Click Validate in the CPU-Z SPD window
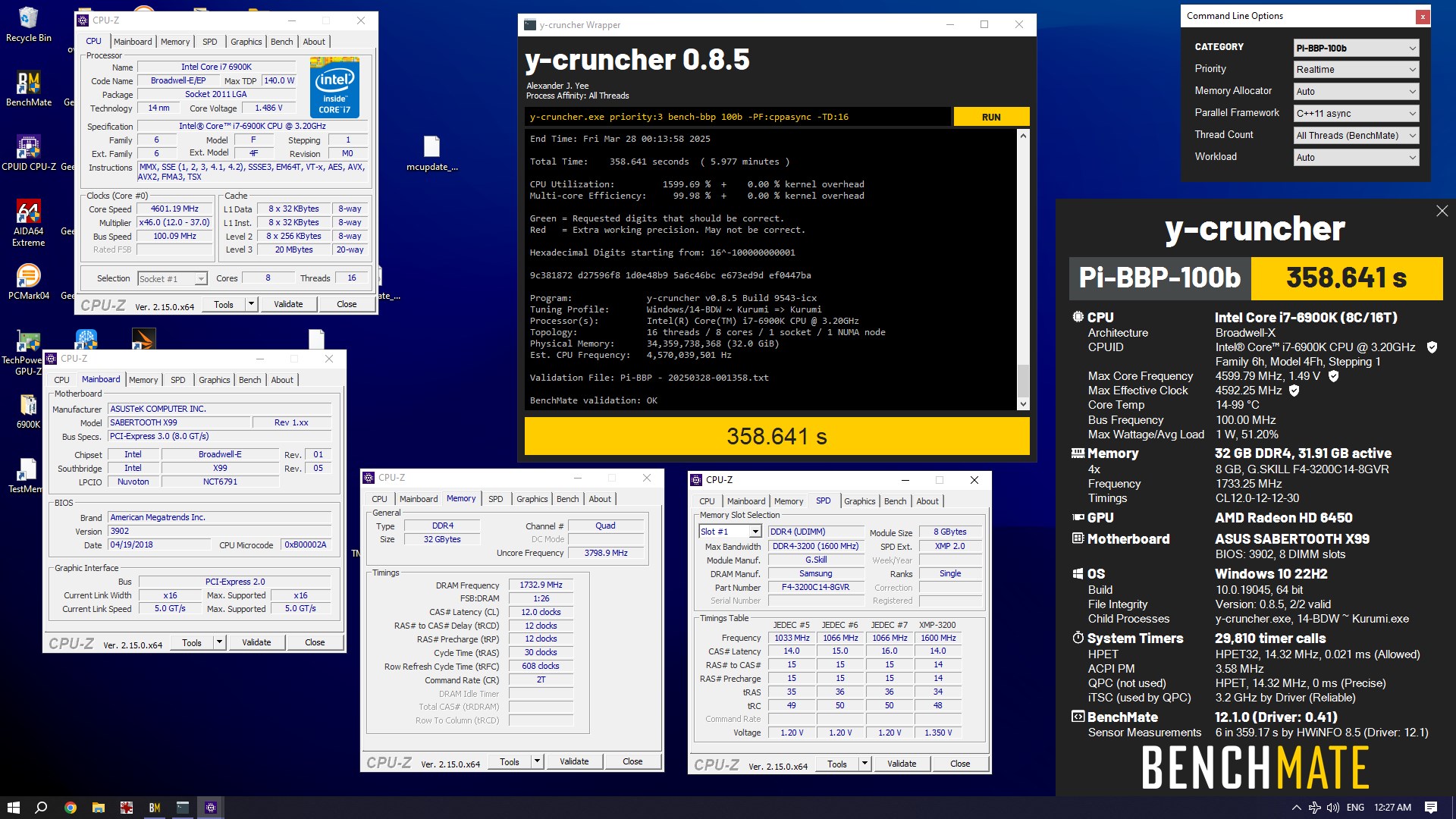1456x819 pixels. [x=902, y=764]
